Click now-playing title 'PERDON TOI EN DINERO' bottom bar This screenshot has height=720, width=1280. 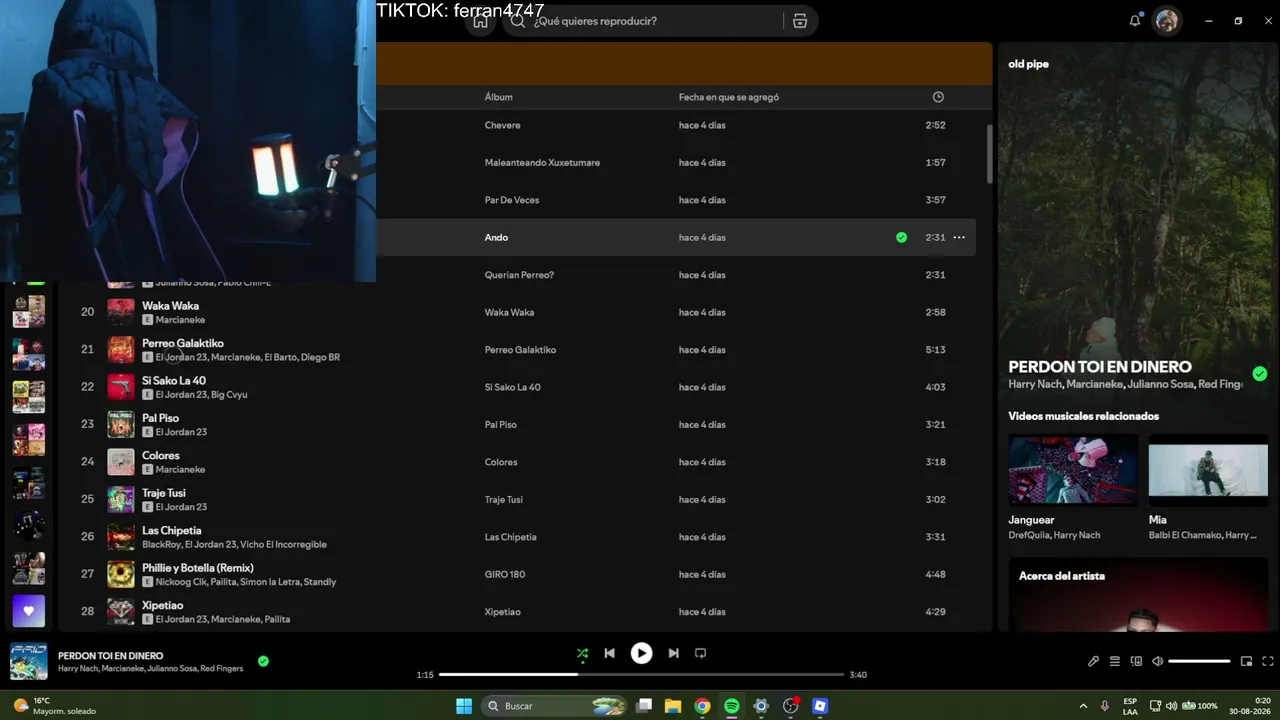click(111, 656)
